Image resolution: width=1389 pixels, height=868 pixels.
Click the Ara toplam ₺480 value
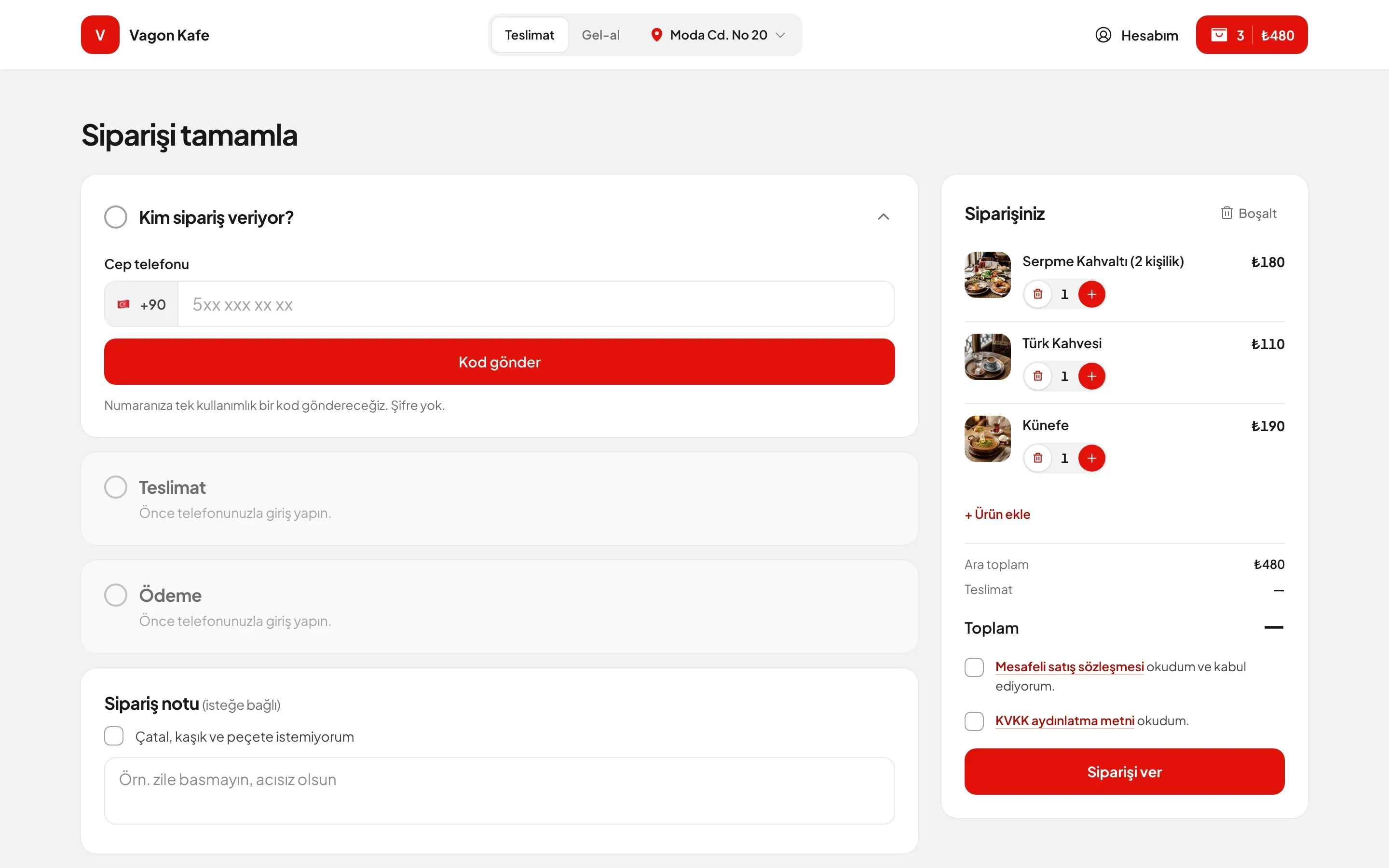[x=1268, y=564]
